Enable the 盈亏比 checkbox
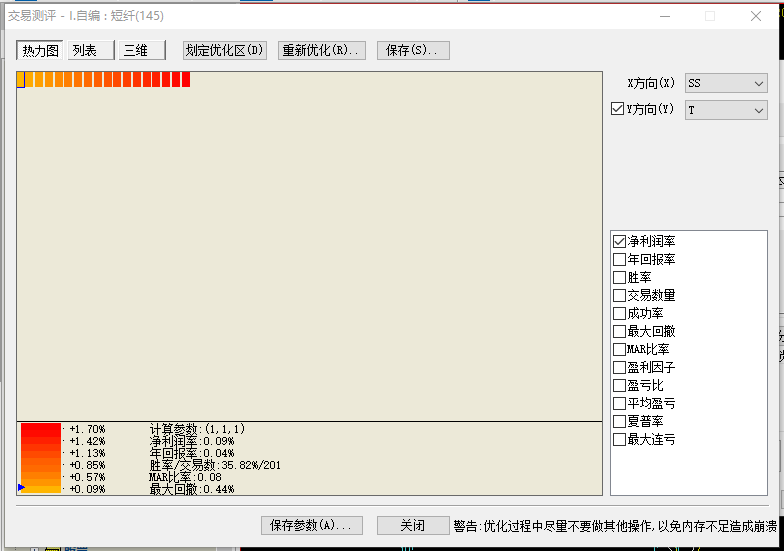 (620, 386)
